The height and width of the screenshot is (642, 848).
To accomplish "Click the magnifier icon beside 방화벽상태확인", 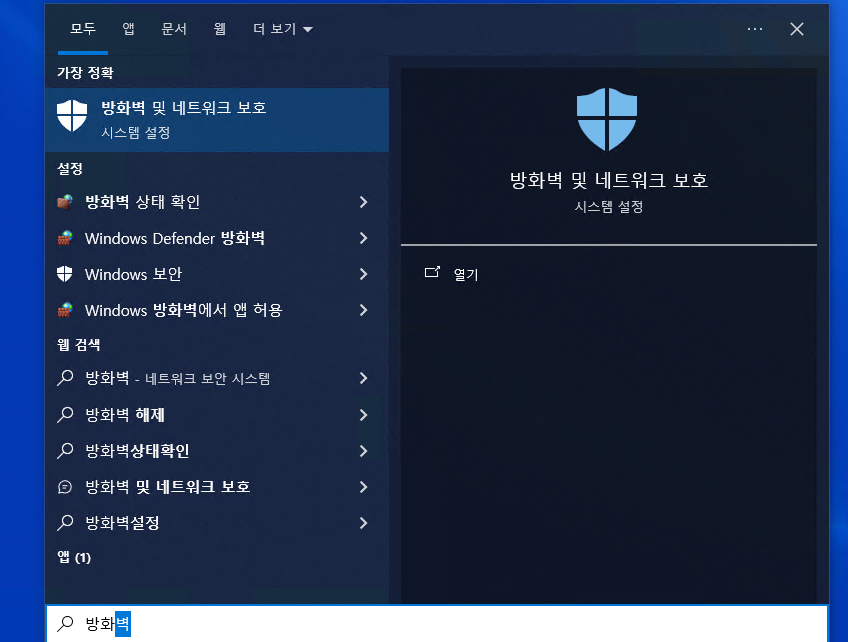I will (x=65, y=451).
